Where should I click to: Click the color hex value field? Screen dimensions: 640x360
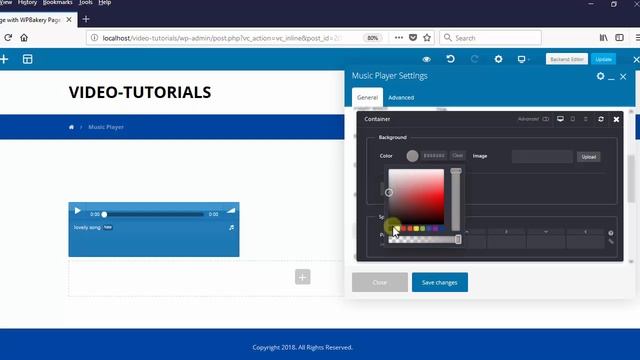(434, 156)
